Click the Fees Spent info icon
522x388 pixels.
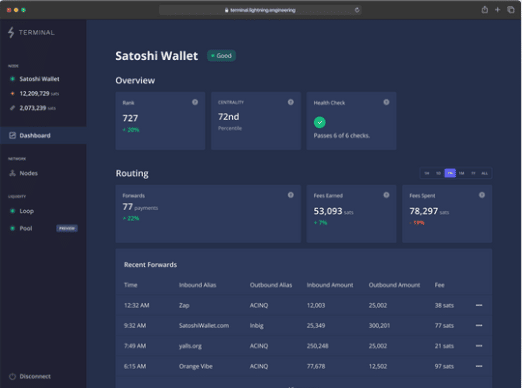coord(482,195)
